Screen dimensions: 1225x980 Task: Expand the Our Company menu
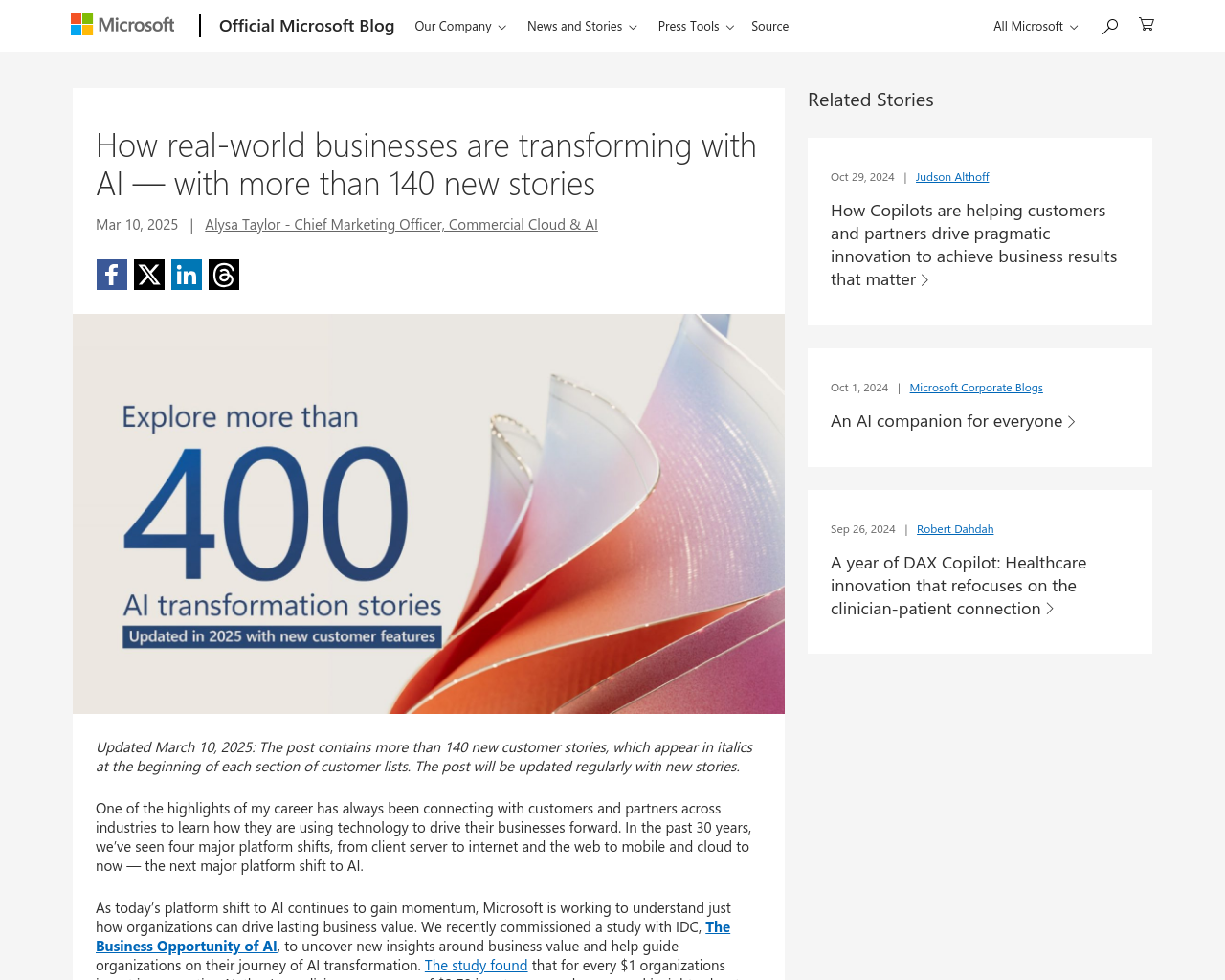click(460, 26)
